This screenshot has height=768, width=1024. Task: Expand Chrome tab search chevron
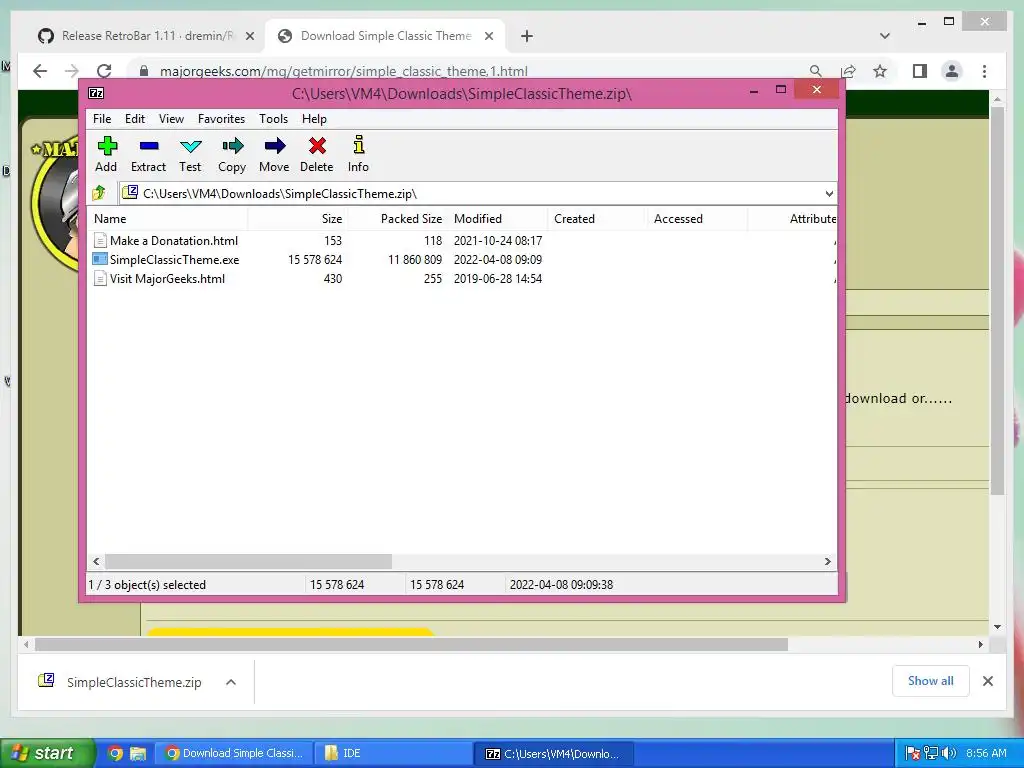pyautogui.click(x=885, y=36)
